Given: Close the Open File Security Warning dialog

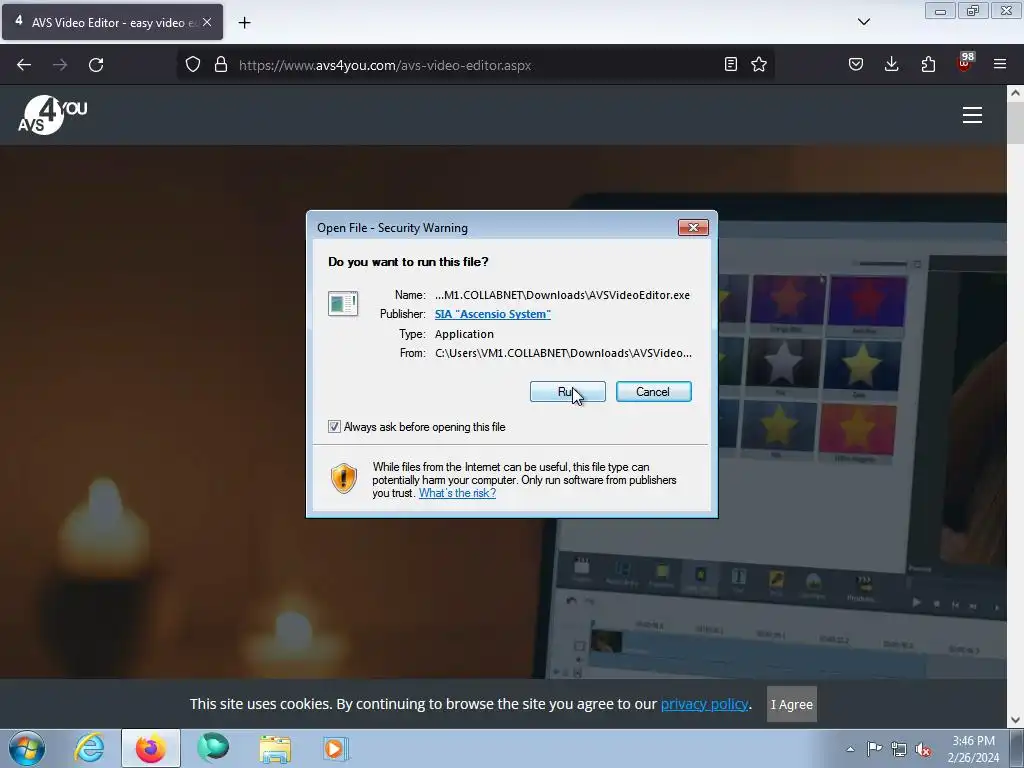Looking at the screenshot, I should [x=693, y=227].
